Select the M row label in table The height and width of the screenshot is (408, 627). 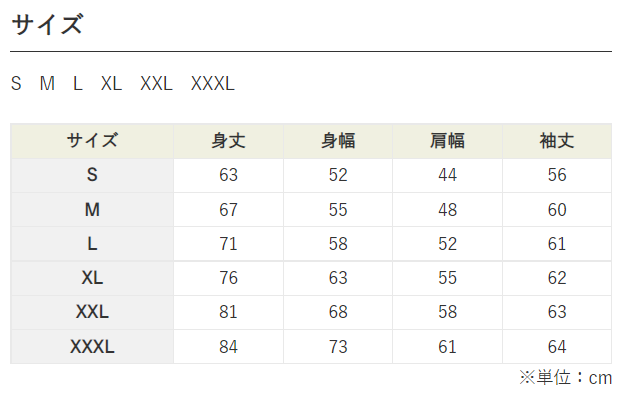(92, 210)
